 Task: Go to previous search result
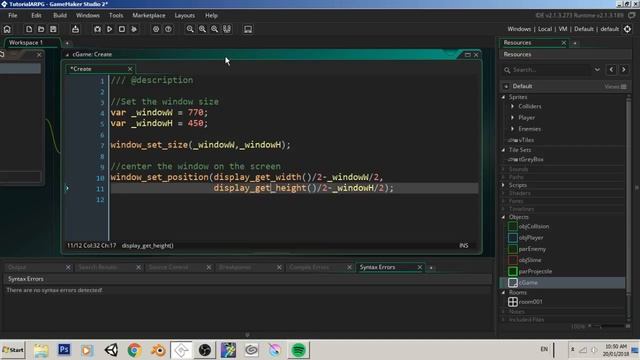(611, 70)
